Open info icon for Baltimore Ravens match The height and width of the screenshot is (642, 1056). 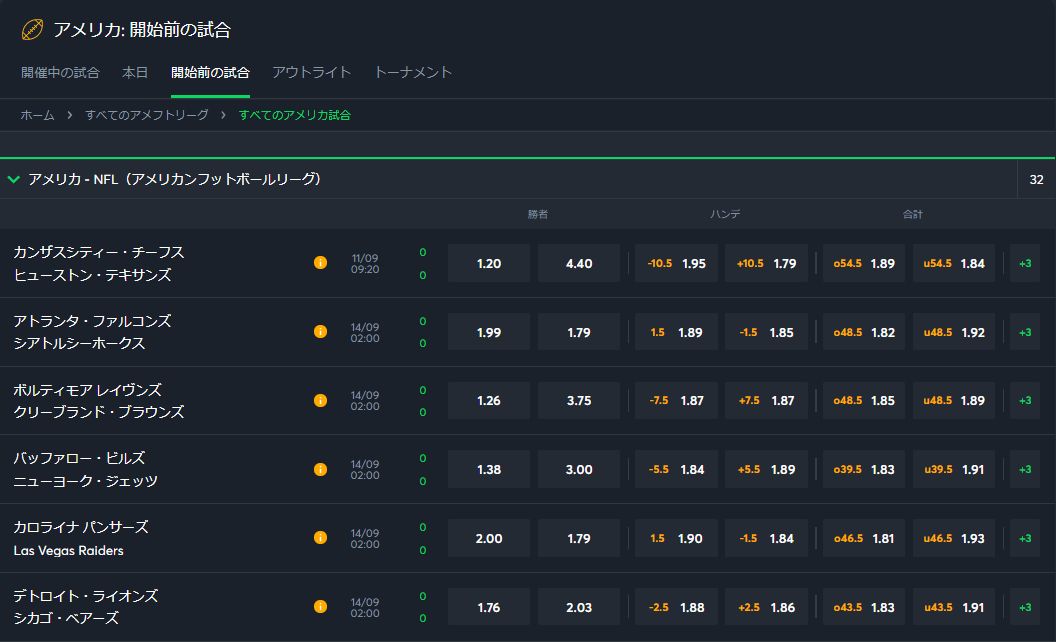320,400
